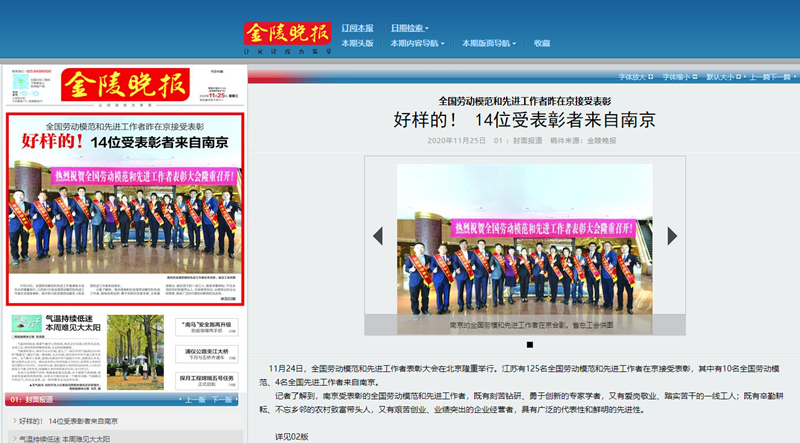Click the 详见02版 text at article end

click(x=292, y=437)
